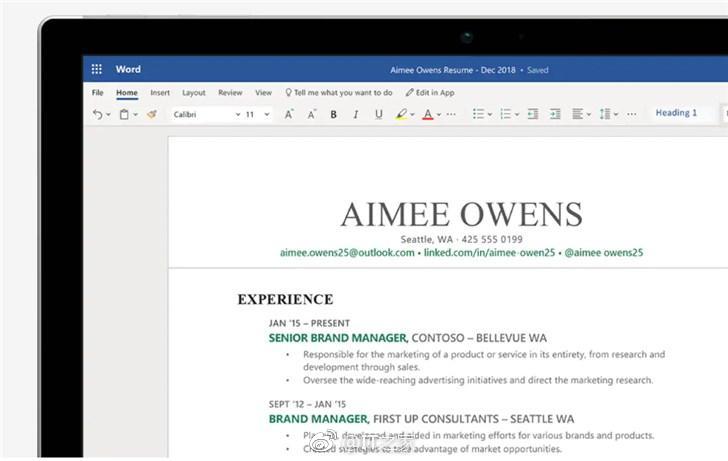Expand the Paste options dropdown arrow

click(x=136, y=115)
